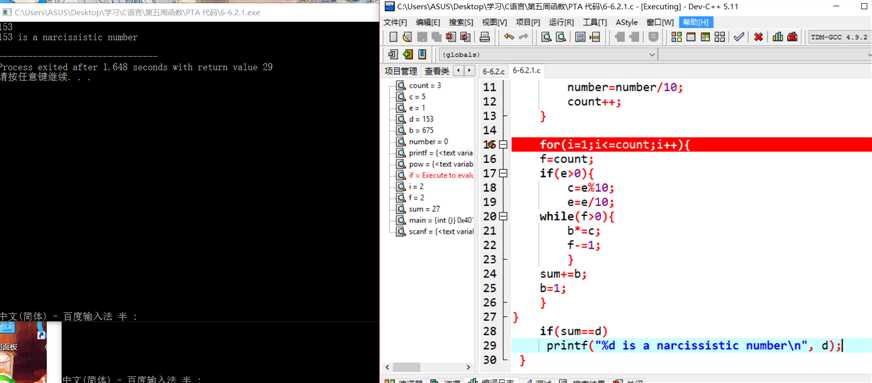Click the Compile four-colored grid icon
The height and width of the screenshot is (383, 872).
[x=677, y=37]
